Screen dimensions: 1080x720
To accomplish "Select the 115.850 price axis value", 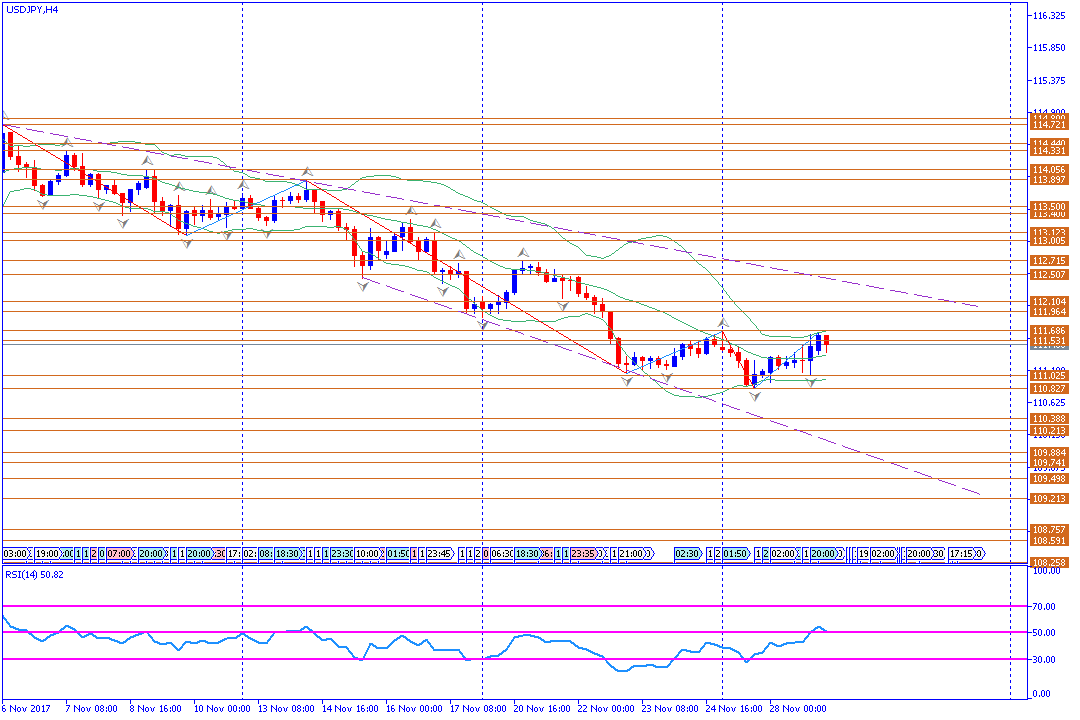I will click(1049, 48).
